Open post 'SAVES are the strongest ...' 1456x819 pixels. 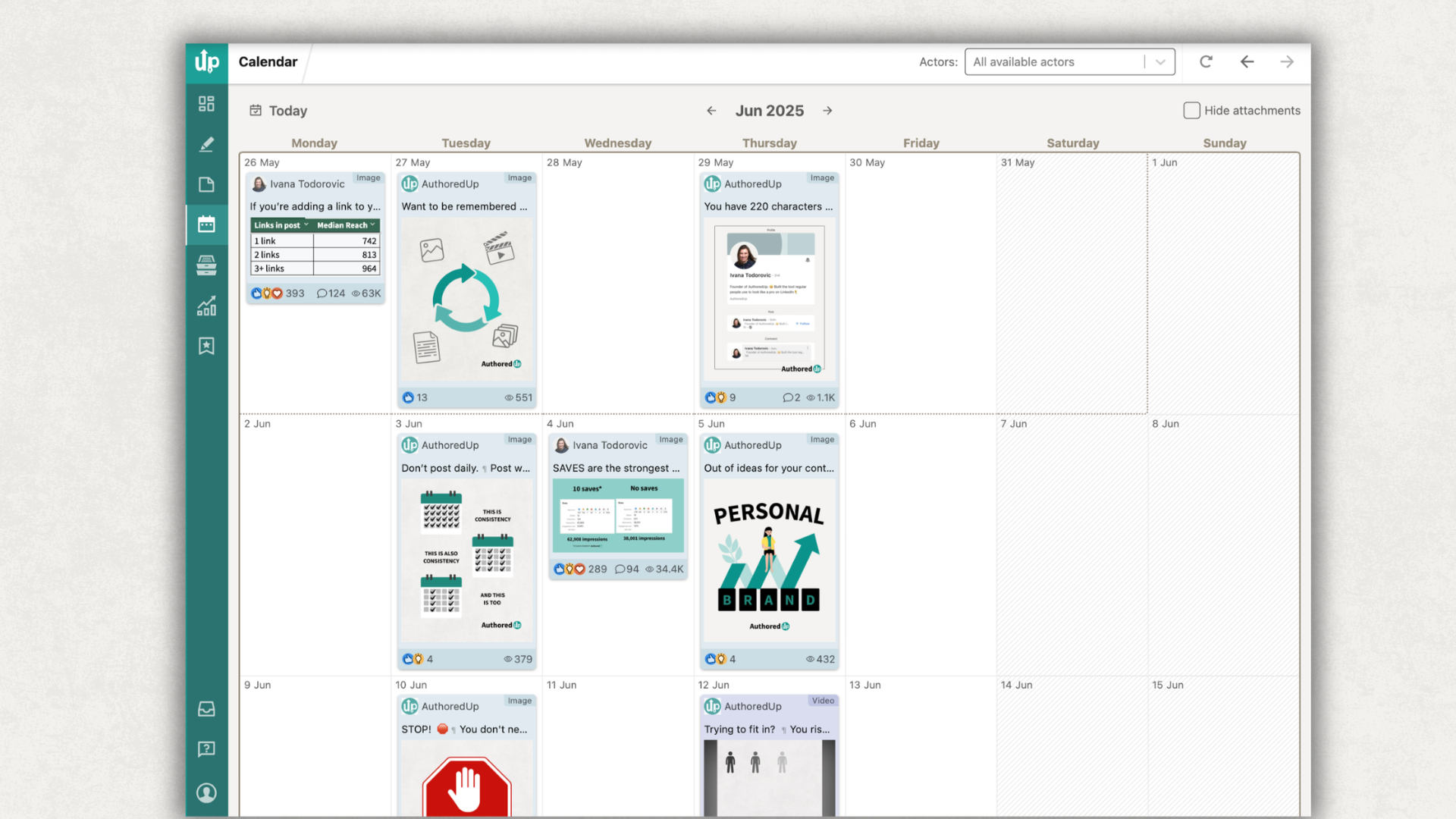(x=617, y=469)
